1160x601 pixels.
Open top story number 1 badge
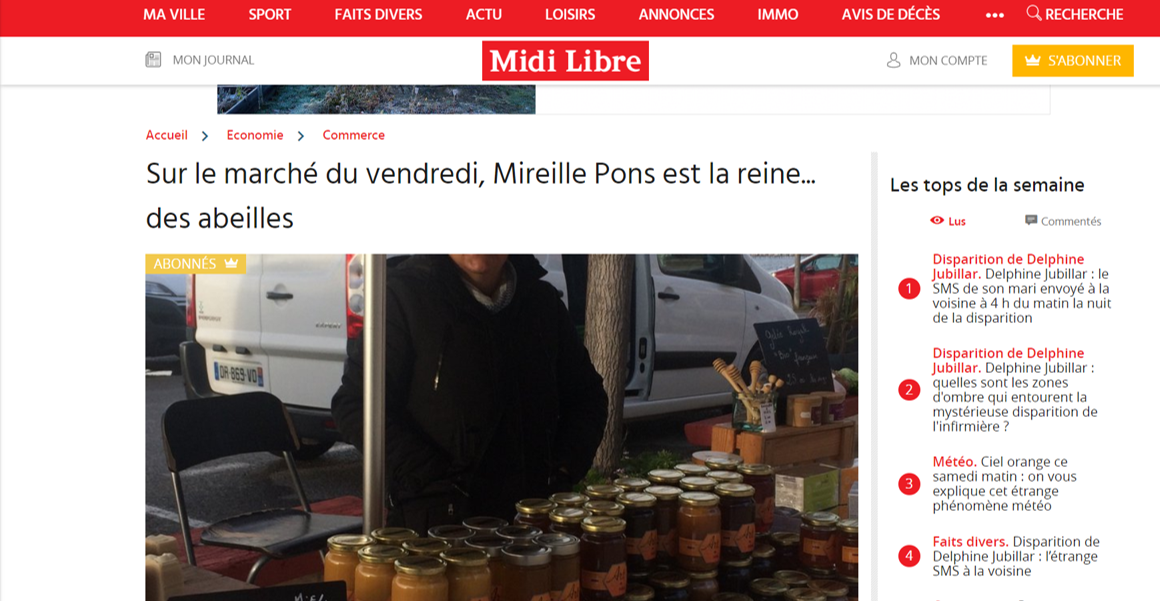tap(908, 289)
